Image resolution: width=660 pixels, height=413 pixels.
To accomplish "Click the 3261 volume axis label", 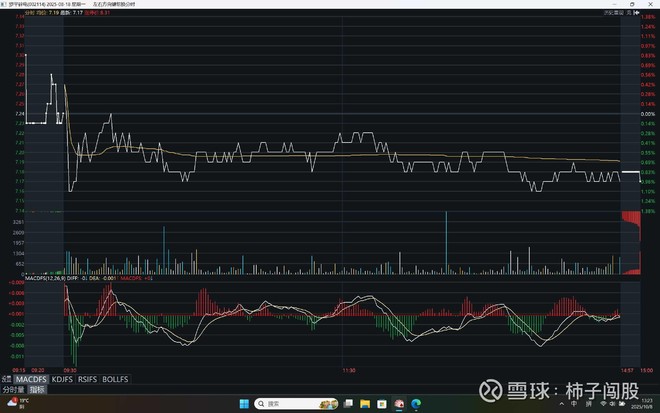I will [18, 222].
